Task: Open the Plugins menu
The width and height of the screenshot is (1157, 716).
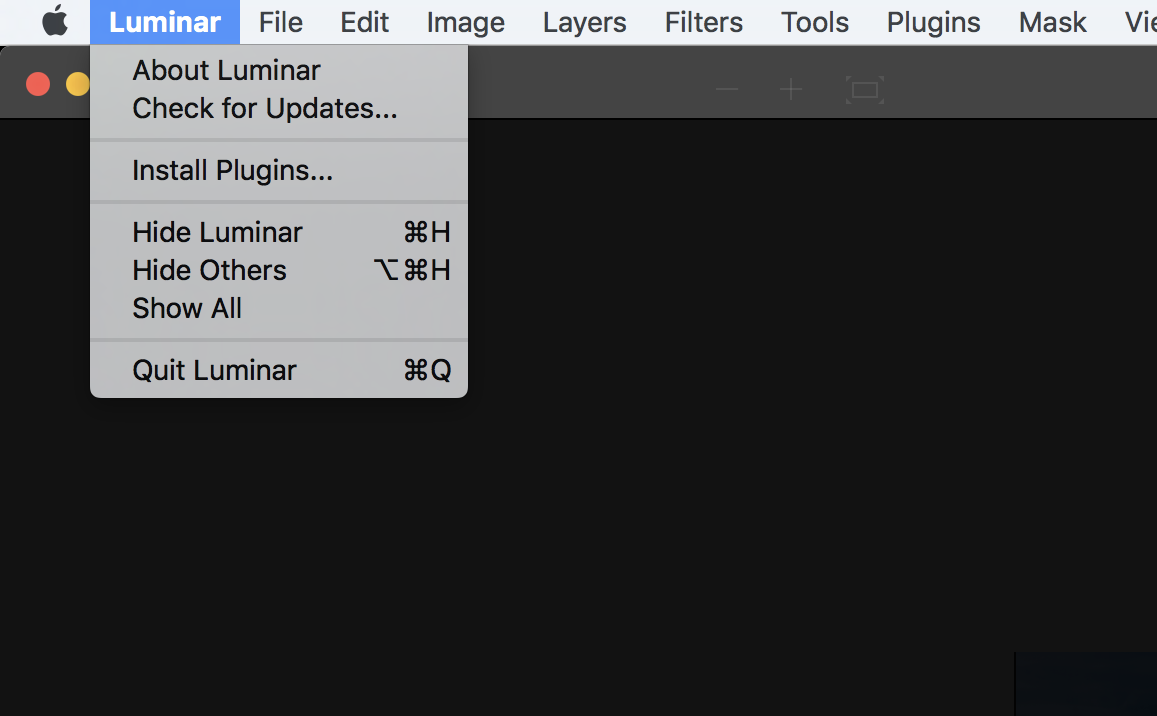Action: [x=933, y=21]
